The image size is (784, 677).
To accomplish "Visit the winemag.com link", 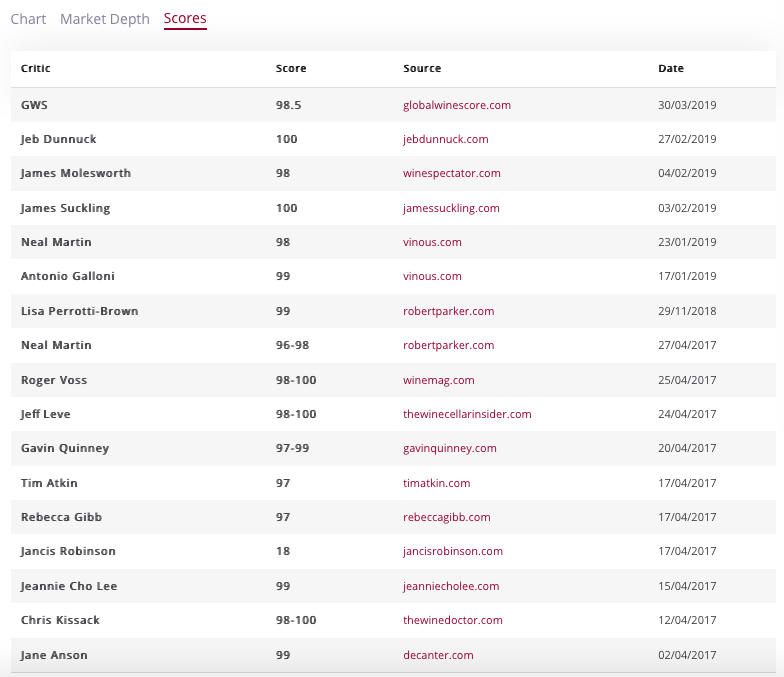I will point(438,380).
